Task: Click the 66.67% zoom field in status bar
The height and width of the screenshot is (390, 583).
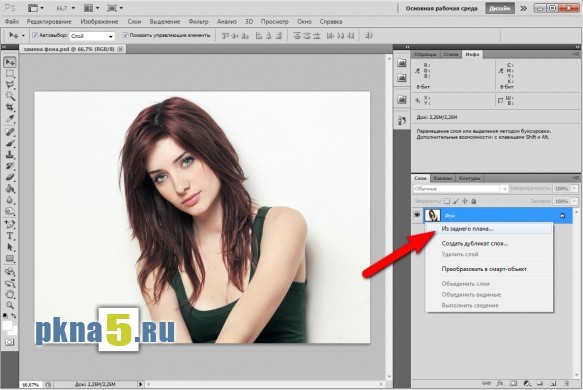Action: pyautogui.click(x=31, y=384)
